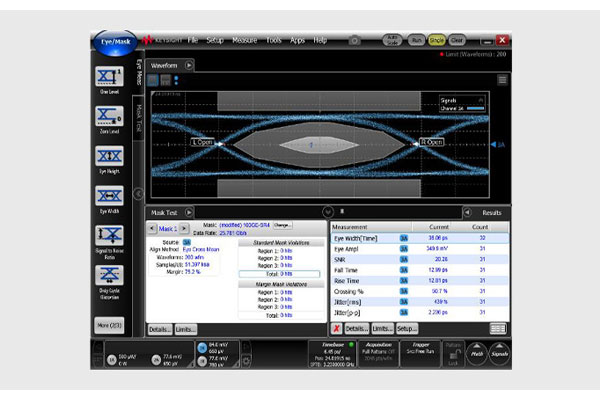Screen dimensions: 600x400
Task: Select the Eye Width[Time] result row
Action: point(420,238)
